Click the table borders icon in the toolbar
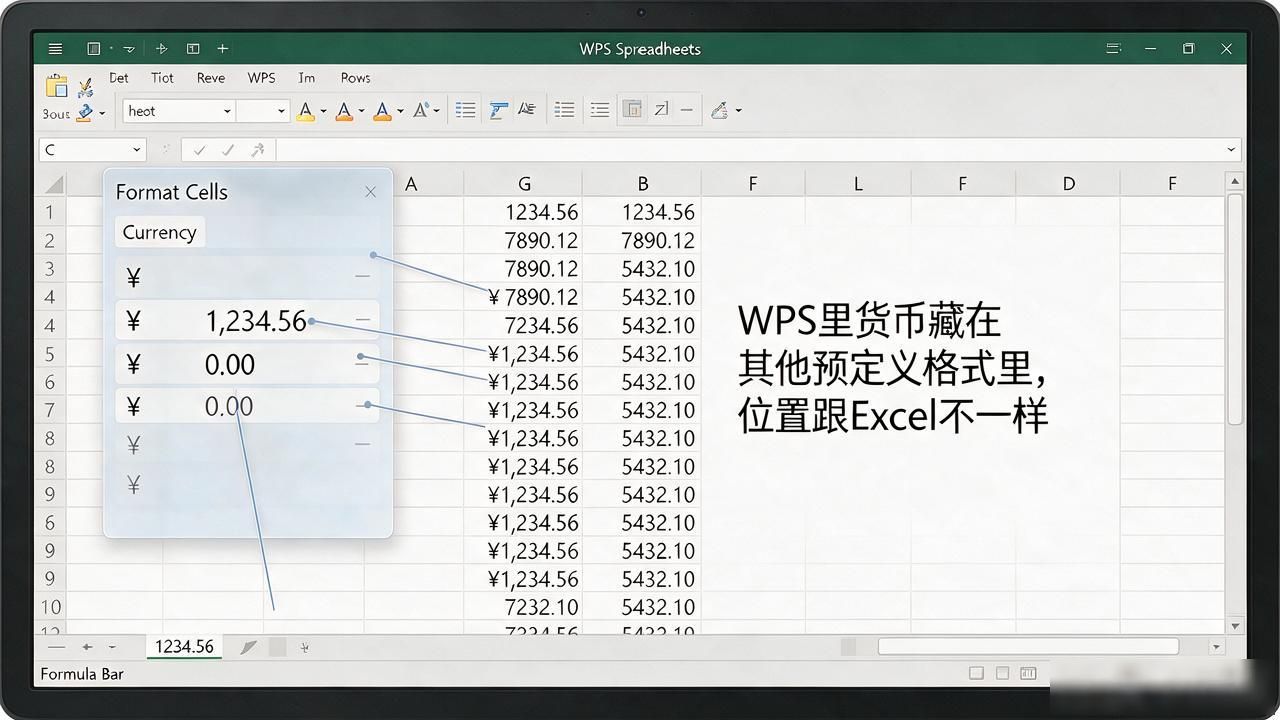Viewport: 1280px width, 720px height. (x=632, y=110)
